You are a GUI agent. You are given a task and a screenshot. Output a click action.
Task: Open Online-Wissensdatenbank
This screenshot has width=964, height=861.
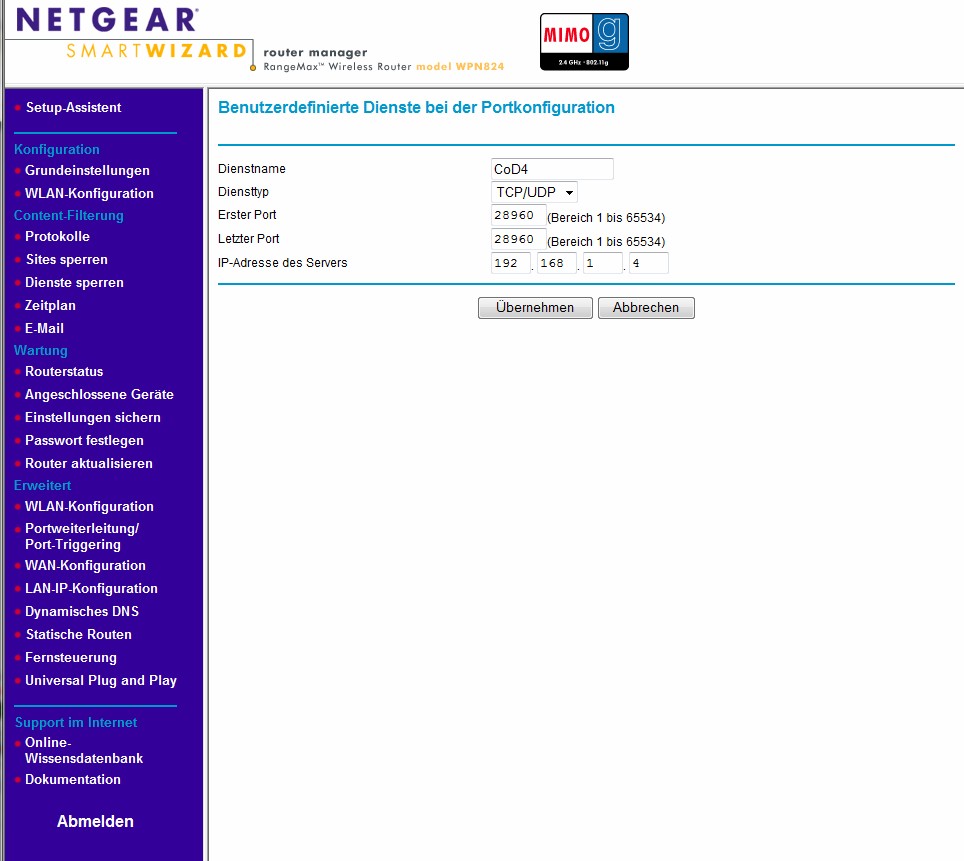point(84,750)
